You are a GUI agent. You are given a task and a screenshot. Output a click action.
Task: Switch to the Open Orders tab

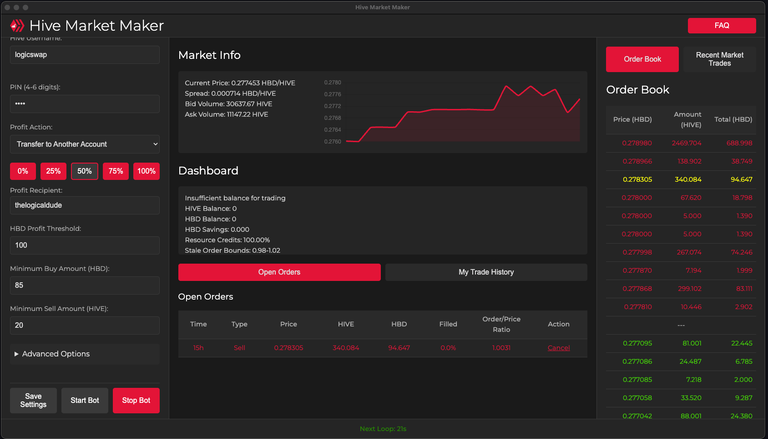pyautogui.click(x=279, y=272)
